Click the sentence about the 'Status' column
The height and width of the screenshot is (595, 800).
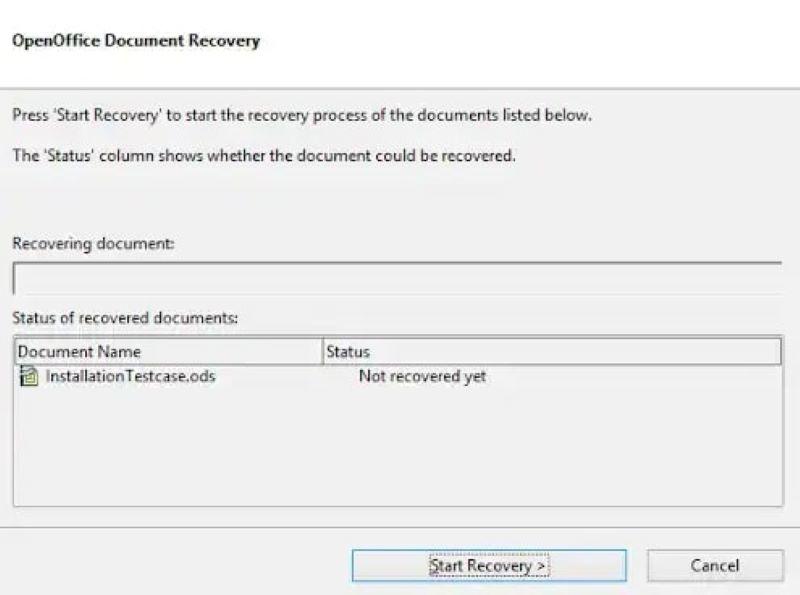(264, 155)
